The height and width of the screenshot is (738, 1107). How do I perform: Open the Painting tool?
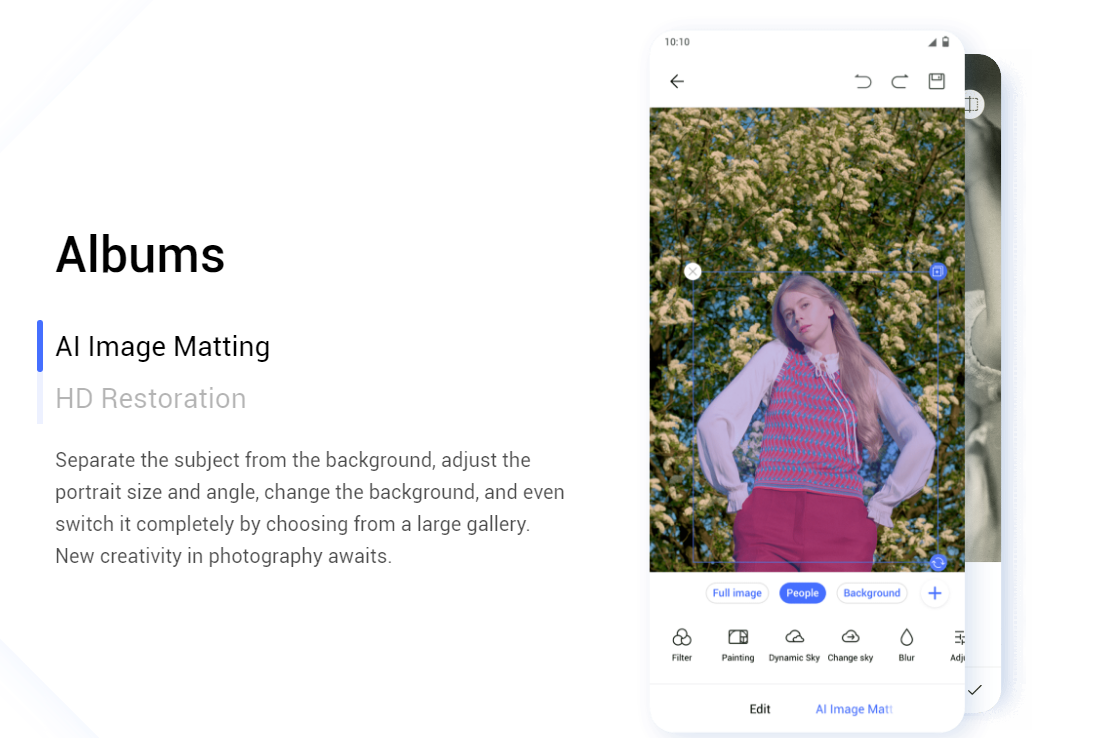(x=738, y=644)
